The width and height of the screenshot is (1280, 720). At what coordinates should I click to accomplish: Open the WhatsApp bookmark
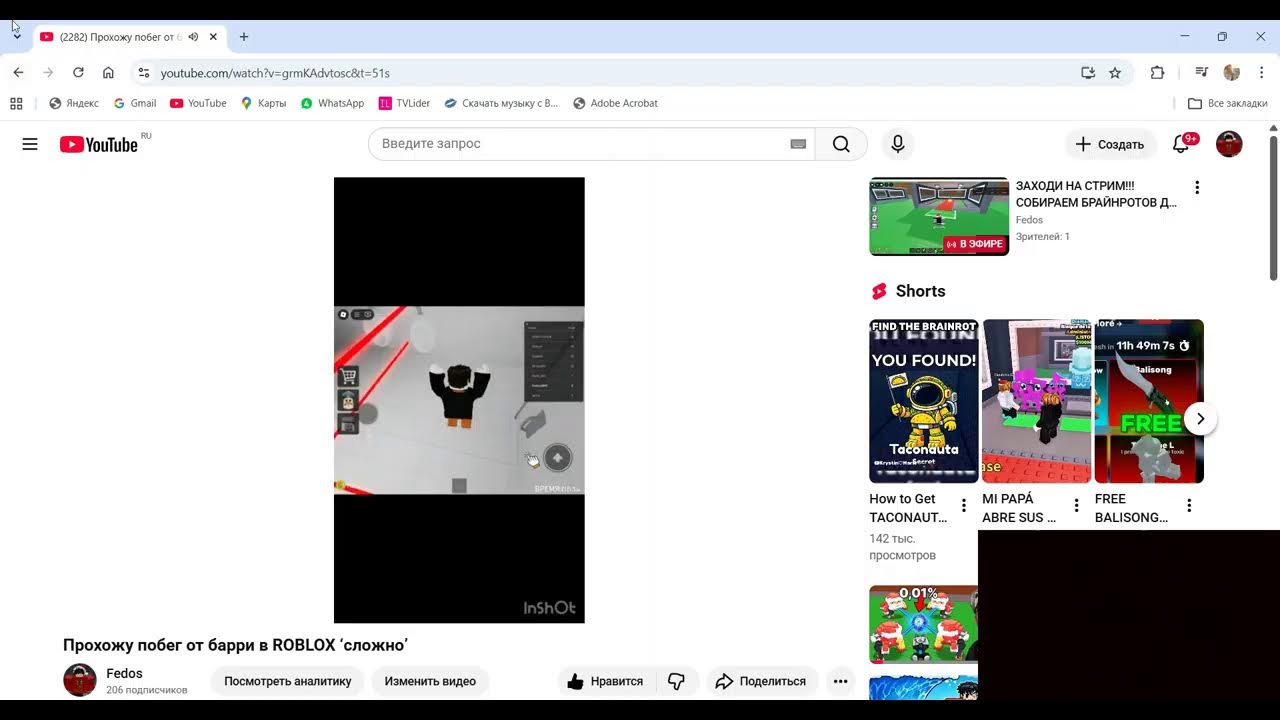pyautogui.click(x=332, y=103)
